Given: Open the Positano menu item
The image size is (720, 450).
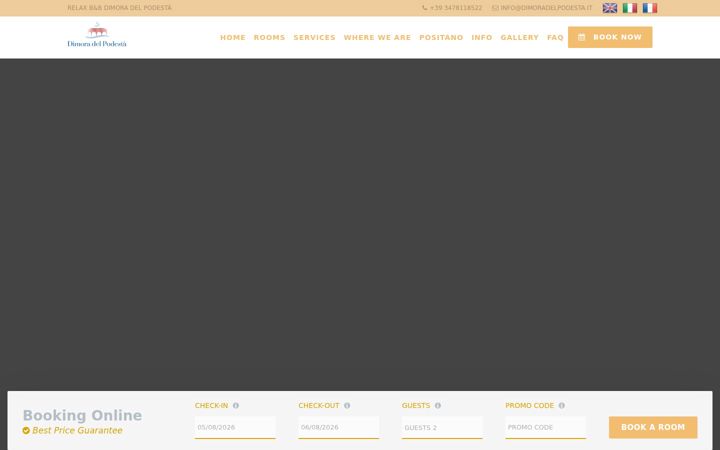Looking at the screenshot, I should coord(441,37).
